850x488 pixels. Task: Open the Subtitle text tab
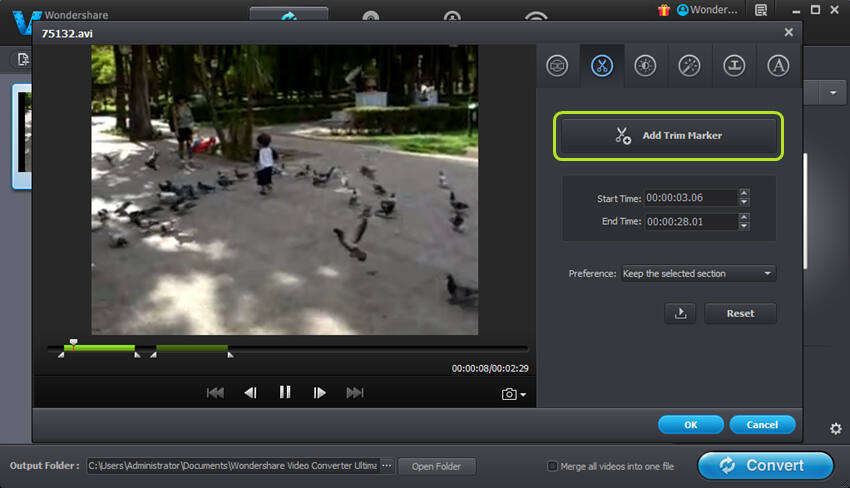[x=777, y=66]
